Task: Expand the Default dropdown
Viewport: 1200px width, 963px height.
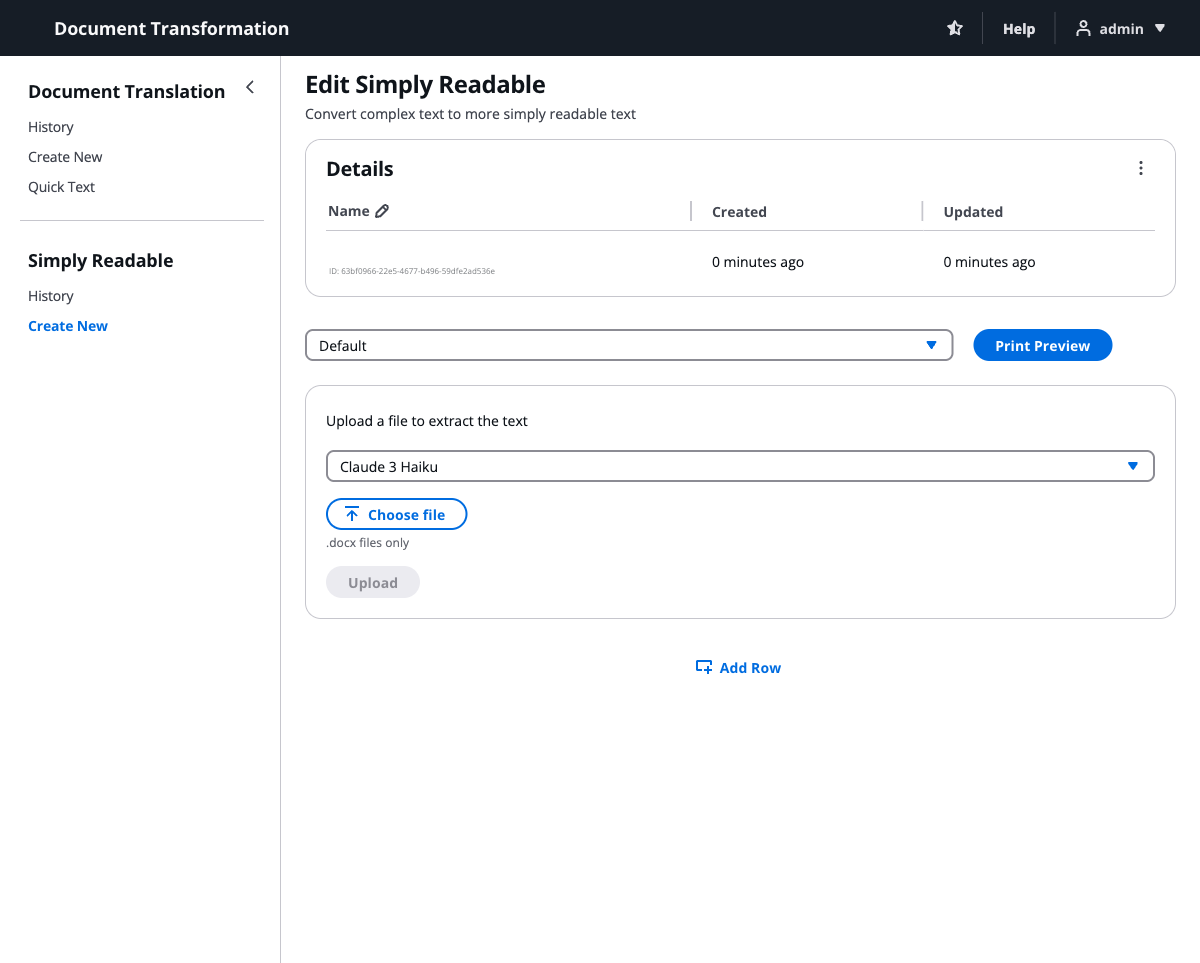Action: click(628, 345)
